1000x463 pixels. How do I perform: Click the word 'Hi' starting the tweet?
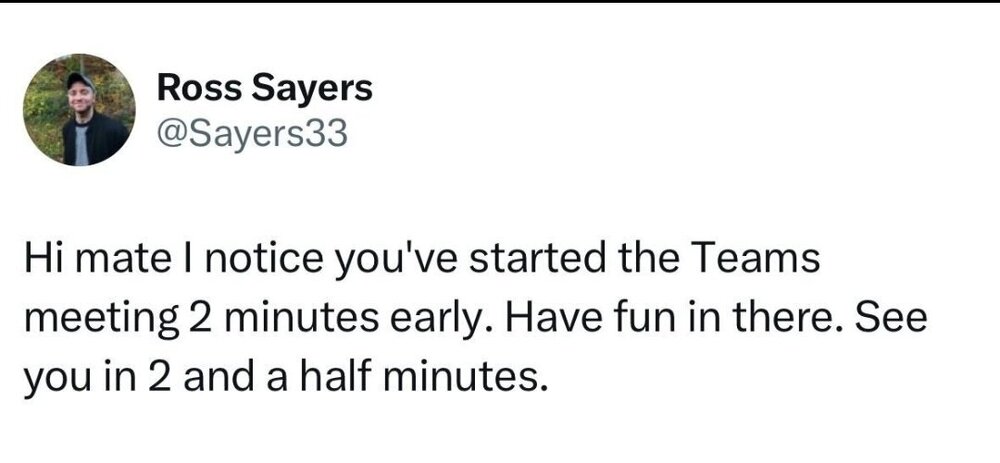(40, 259)
